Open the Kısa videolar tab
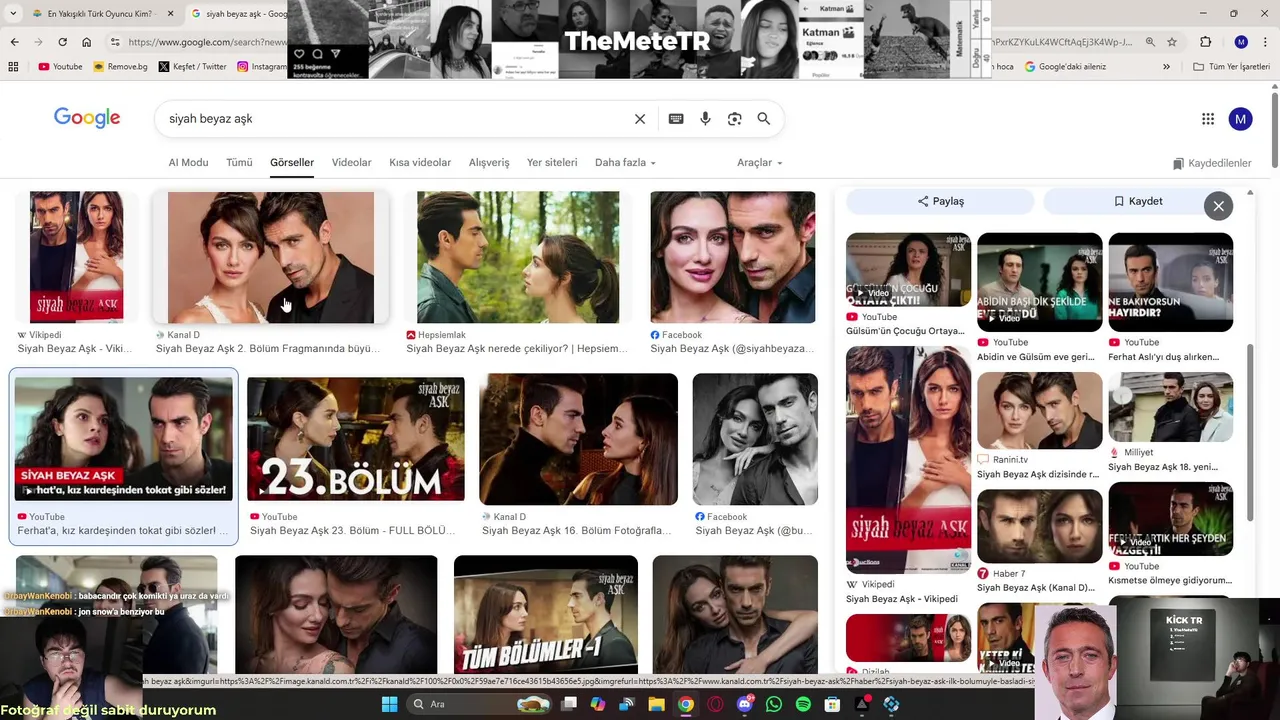The height and width of the screenshot is (720, 1280). tap(420, 162)
